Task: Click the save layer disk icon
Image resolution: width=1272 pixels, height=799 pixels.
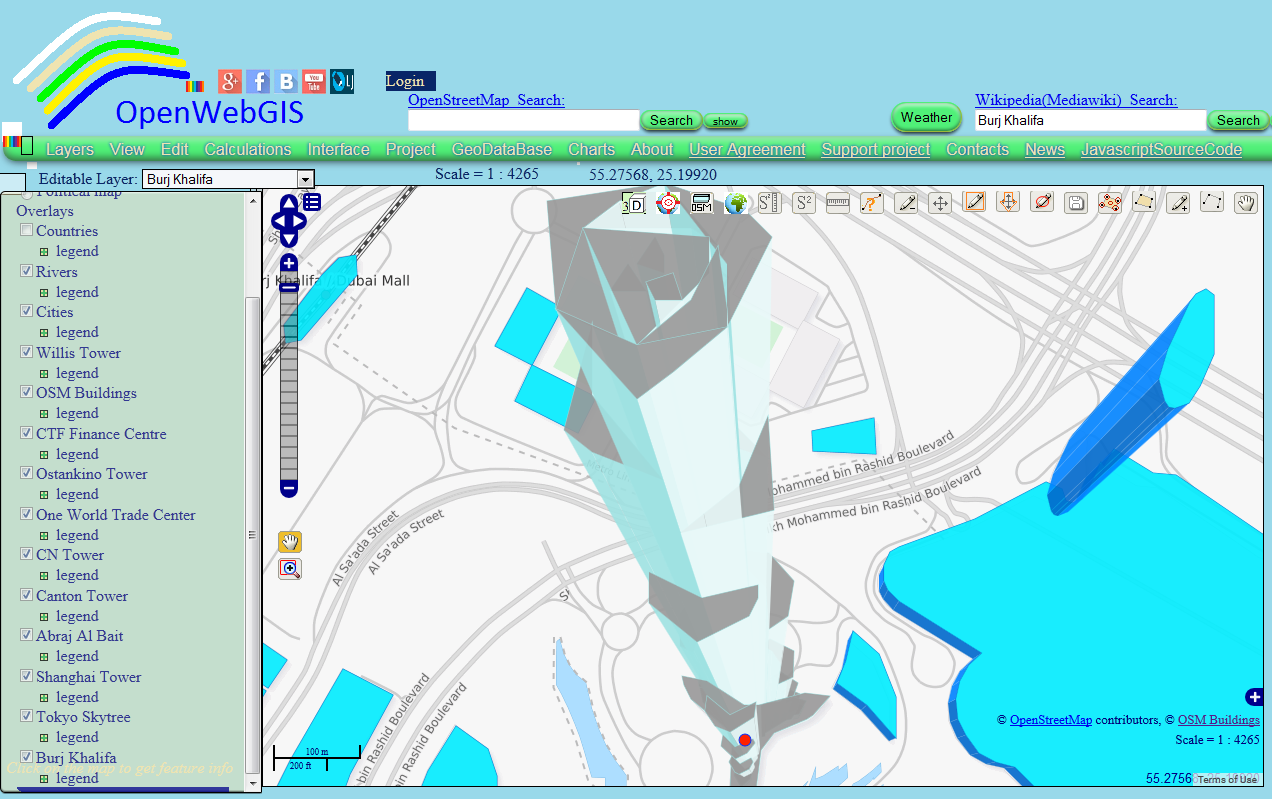Action: click(1076, 202)
